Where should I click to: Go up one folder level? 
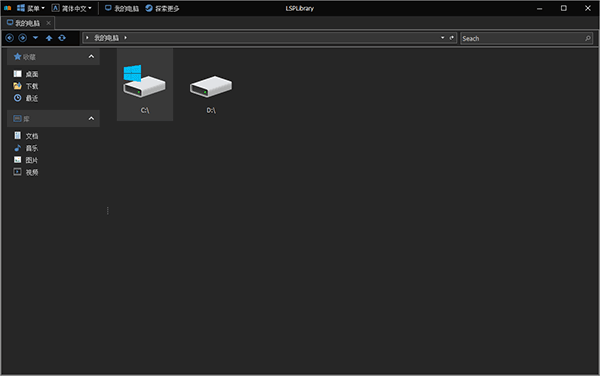click(49, 38)
